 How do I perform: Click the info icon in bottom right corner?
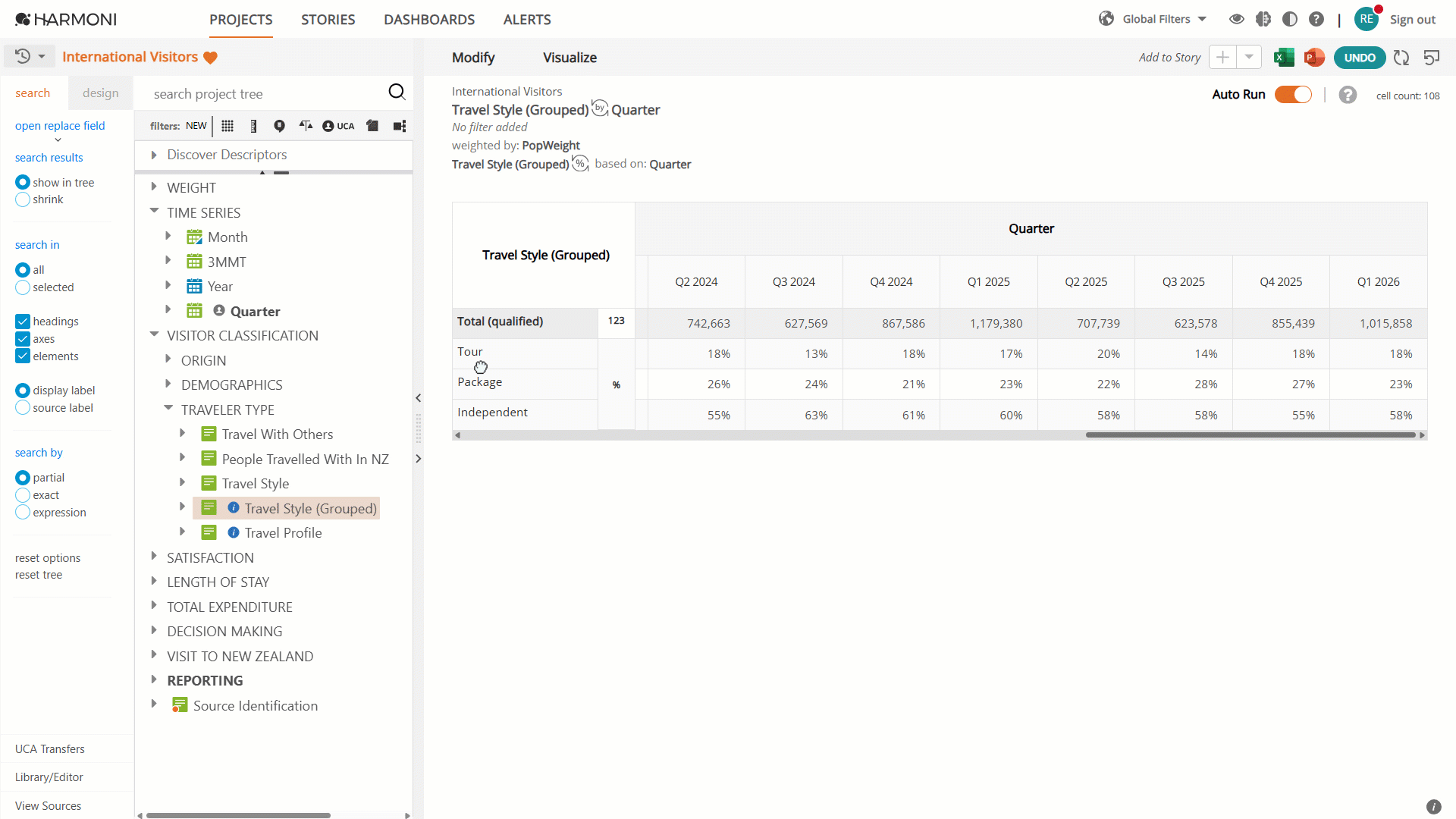pos(1433,807)
